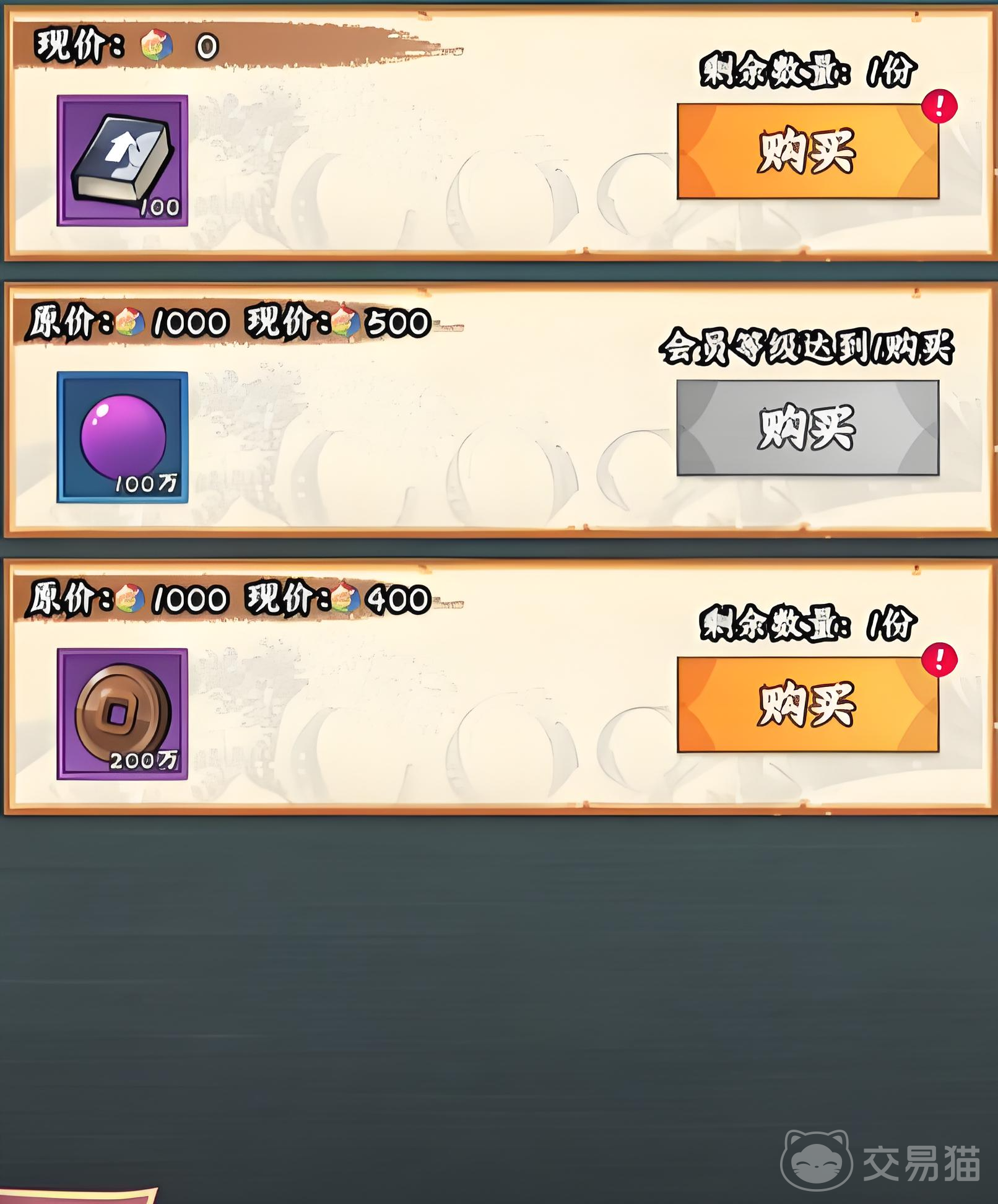Screen dimensions: 998x1204
Task: Tap red alert badge on copper coin 购买
Action: 939,660
